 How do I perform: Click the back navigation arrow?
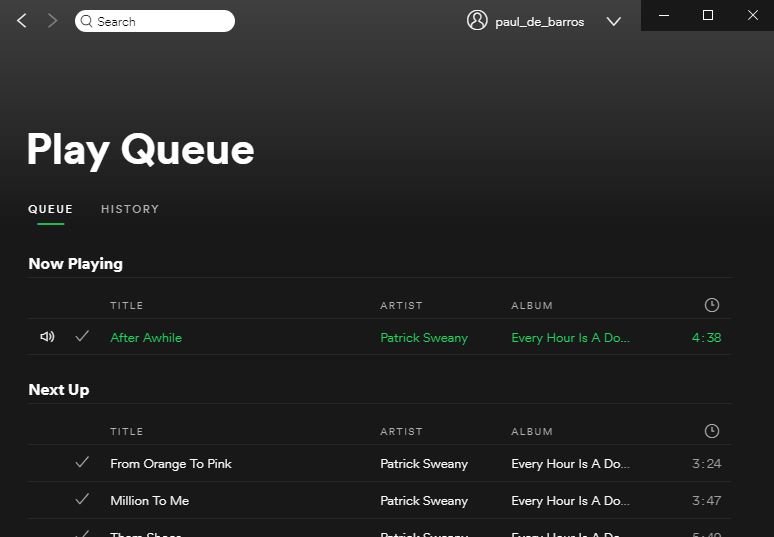click(22, 21)
